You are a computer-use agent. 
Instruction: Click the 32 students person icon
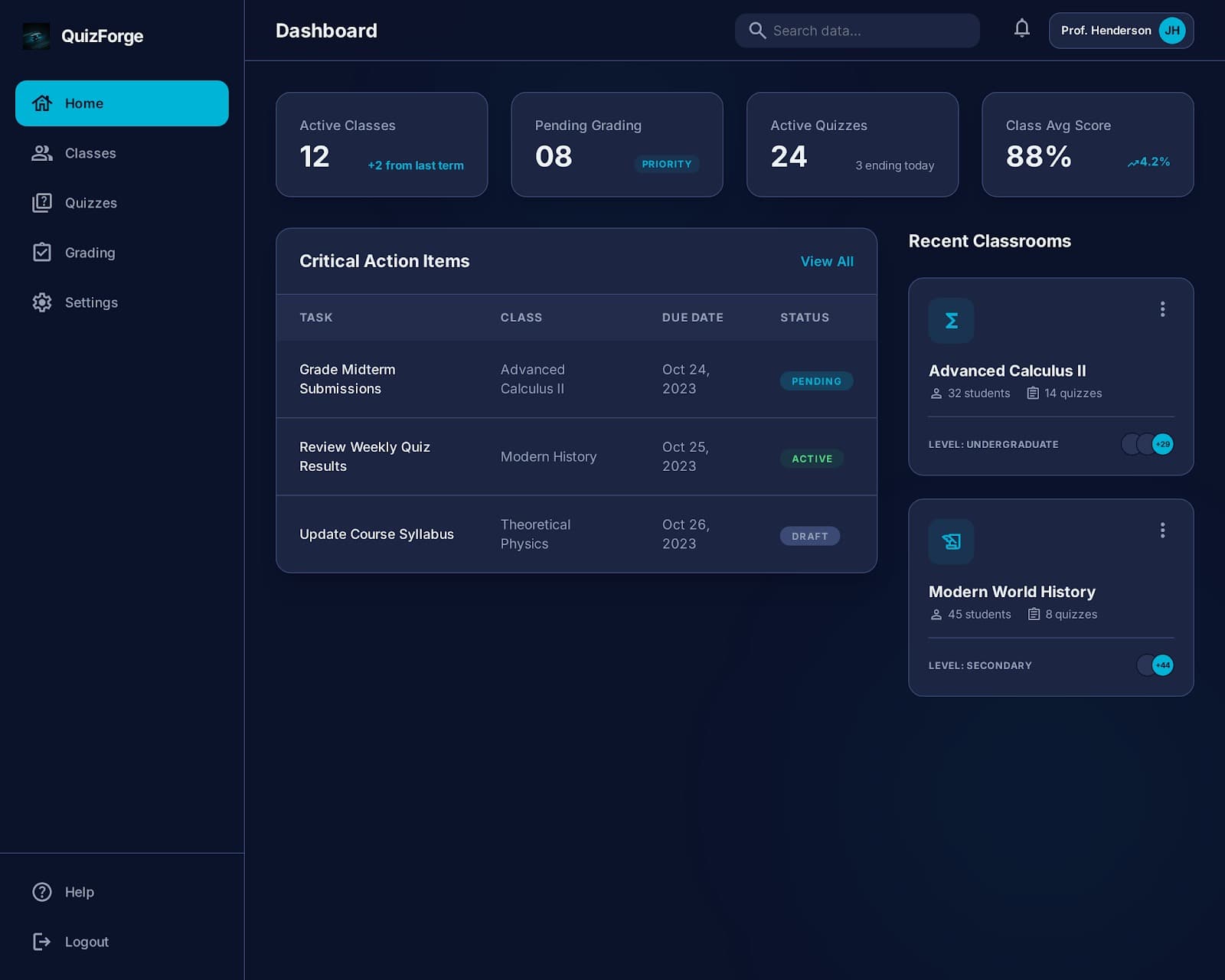(936, 394)
